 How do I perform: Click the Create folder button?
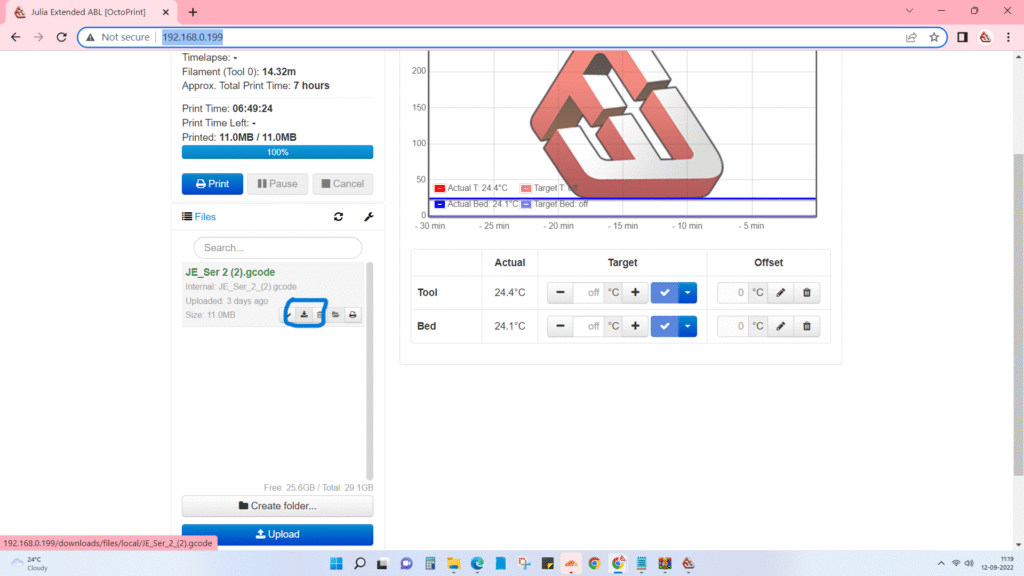tap(277, 506)
